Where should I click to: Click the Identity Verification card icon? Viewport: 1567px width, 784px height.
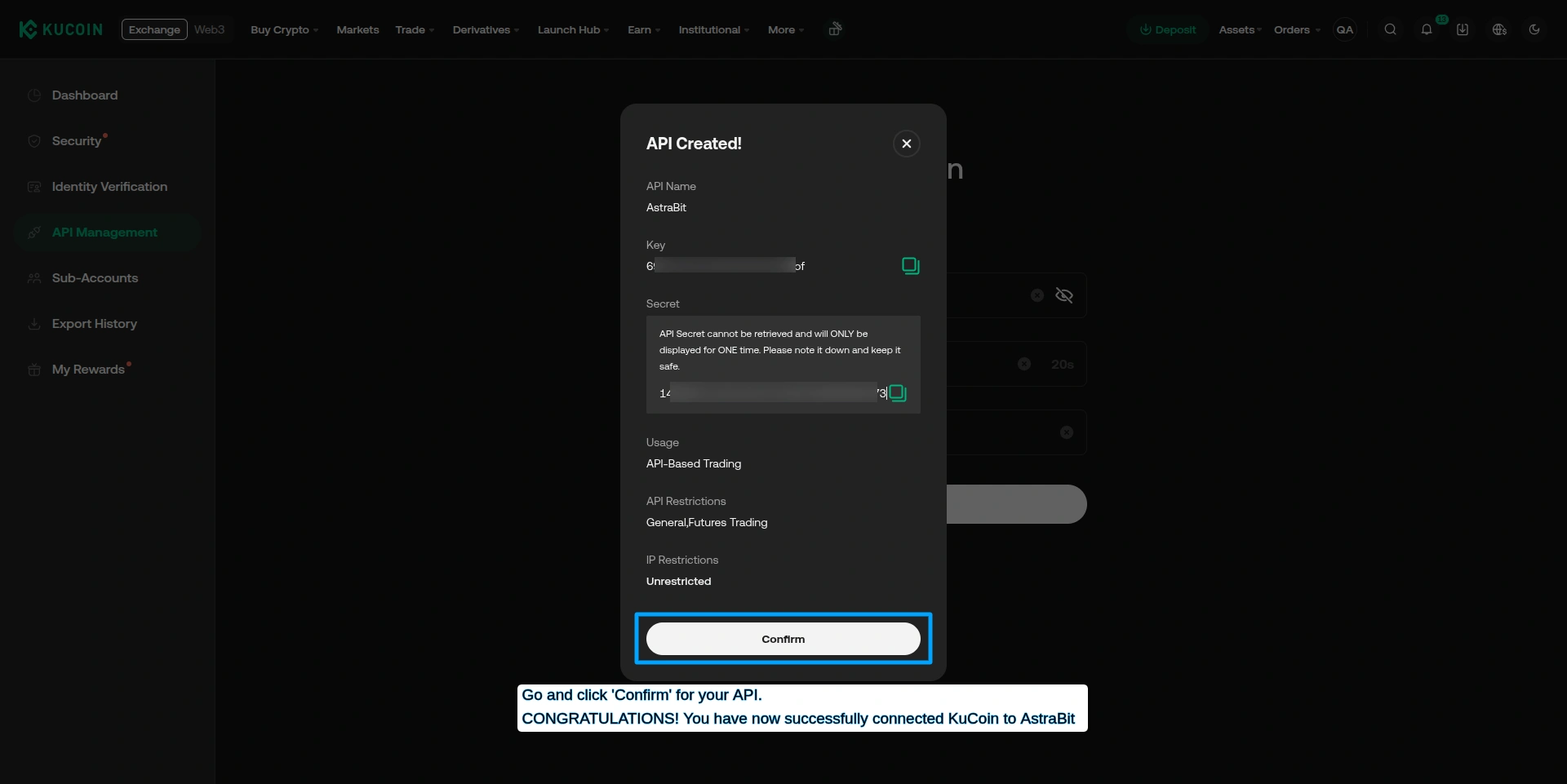34,187
